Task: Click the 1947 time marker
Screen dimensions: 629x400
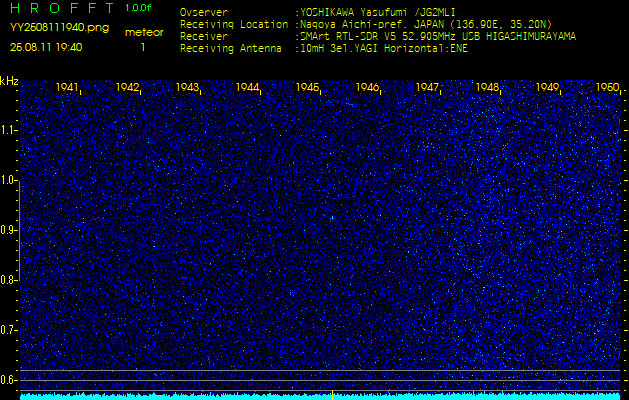Action: pos(427,87)
